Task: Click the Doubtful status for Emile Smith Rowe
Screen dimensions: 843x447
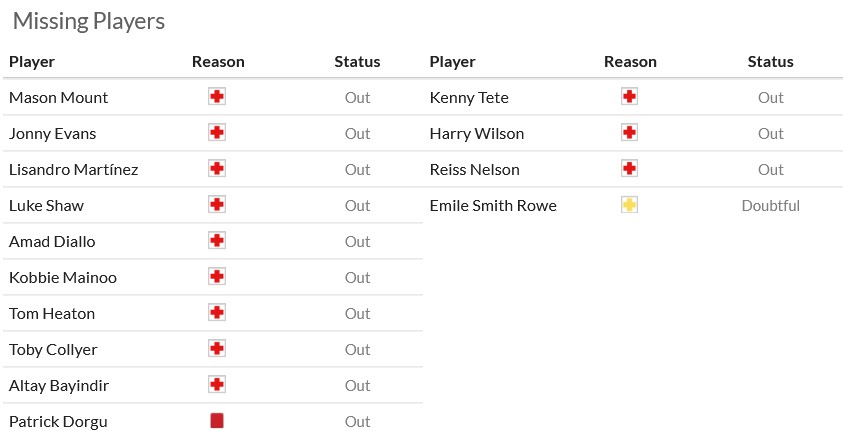Action: click(x=770, y=205)
